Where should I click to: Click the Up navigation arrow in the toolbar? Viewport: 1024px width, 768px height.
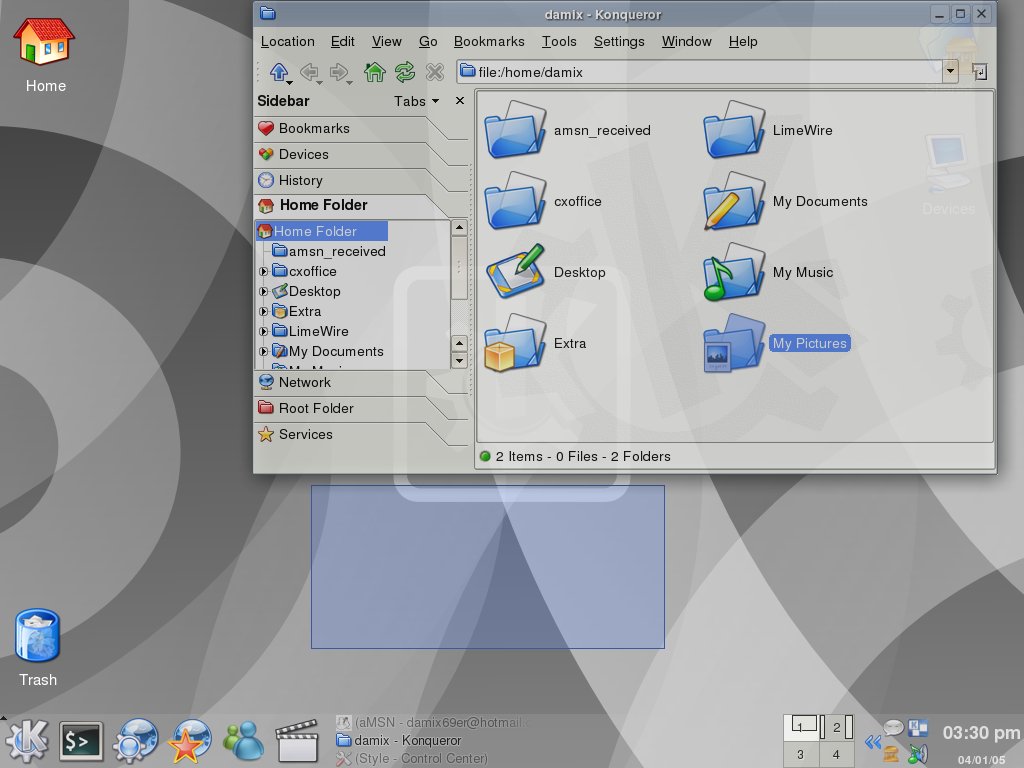click(278, 71)
